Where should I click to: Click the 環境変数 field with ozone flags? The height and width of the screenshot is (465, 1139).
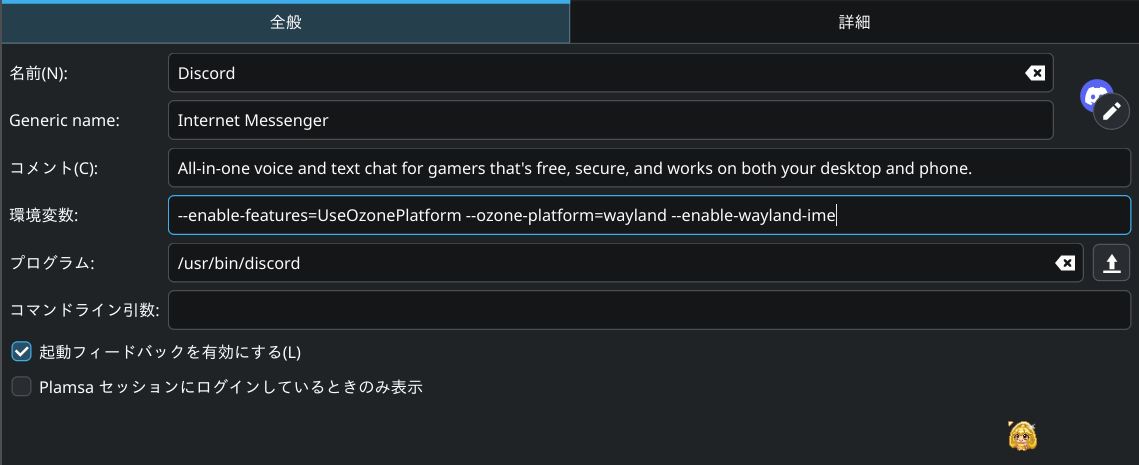pyautogui.click(x=649, y=215)
